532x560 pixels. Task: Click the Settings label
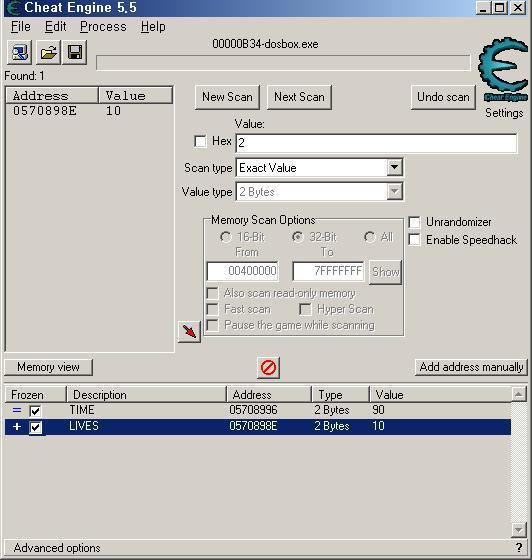[504, 113]
